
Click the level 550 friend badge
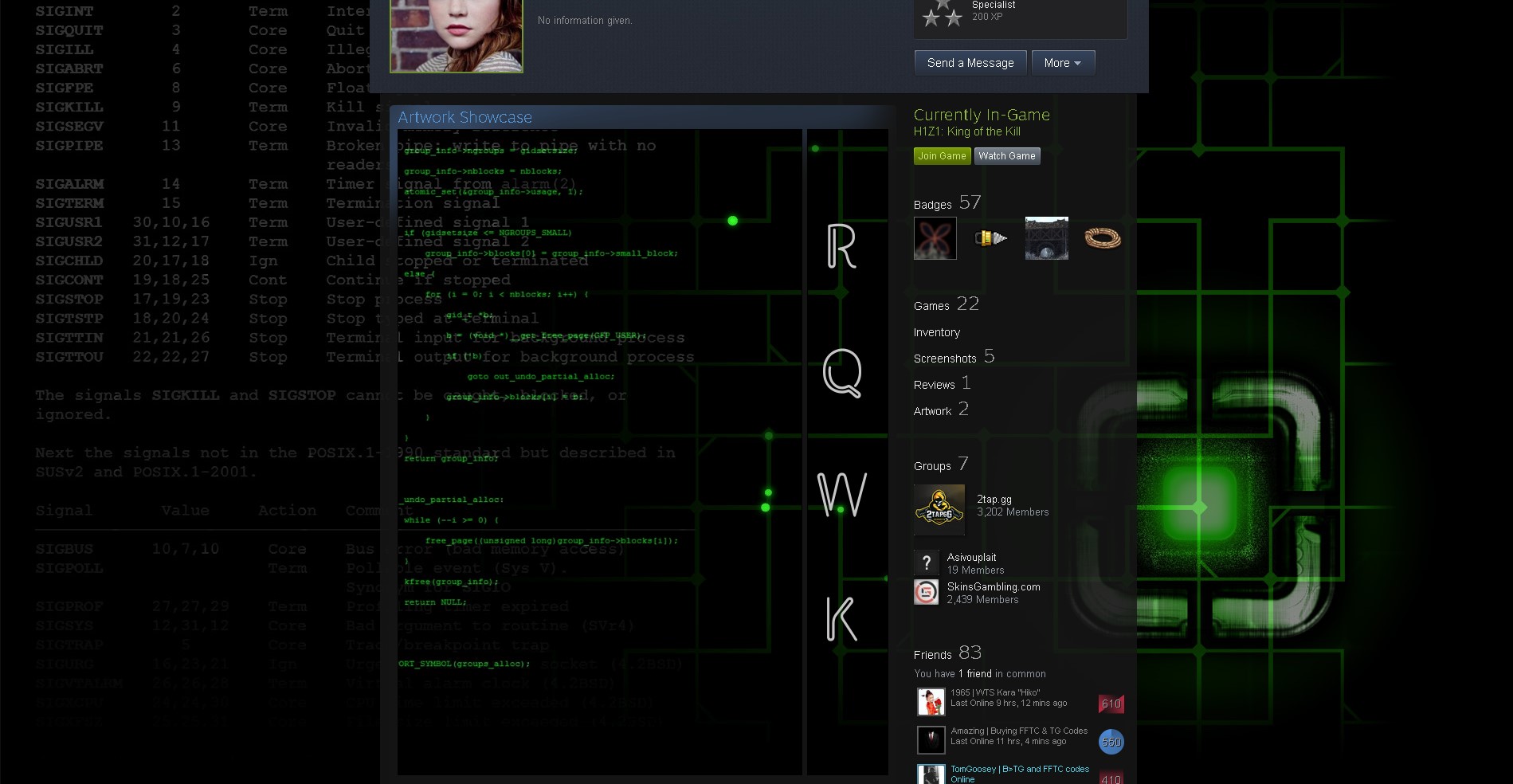coord(1111,742)
